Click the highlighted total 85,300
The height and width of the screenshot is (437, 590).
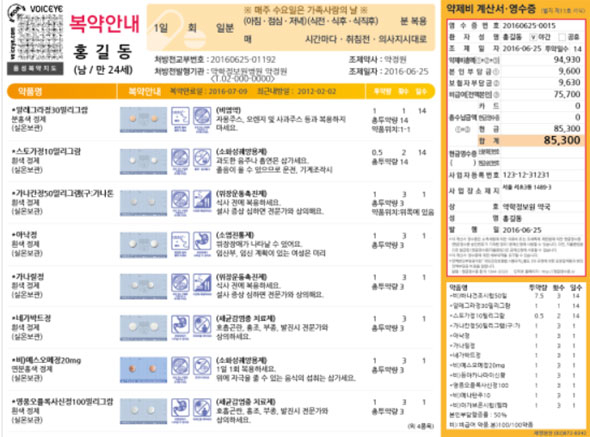tap(562, 140)
